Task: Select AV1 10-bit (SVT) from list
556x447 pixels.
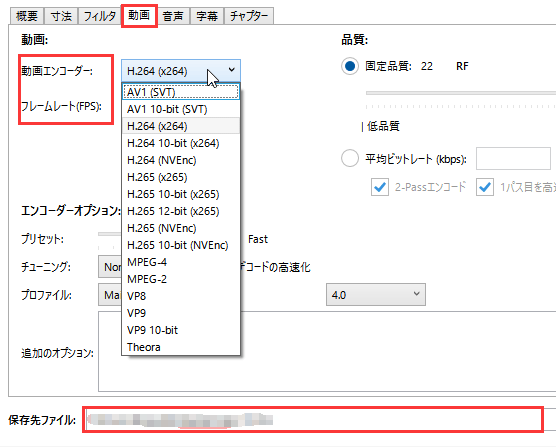Action: [x=181, y=109]
